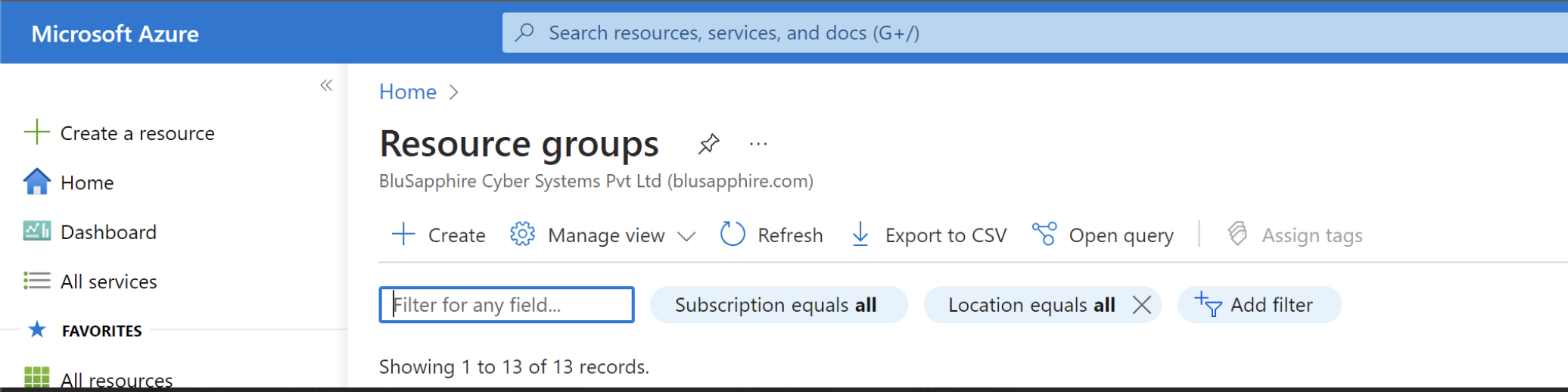Expand the Manage view dropdown
The width and height of the screenshot is (1568, 392).
686,236
